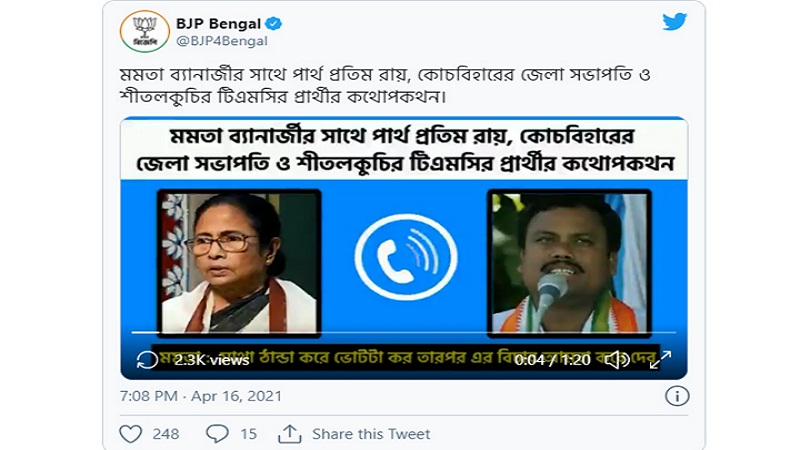Click the share upload arrow icon
The width and height of the screenshot is (800, 450).
point(289,434)
